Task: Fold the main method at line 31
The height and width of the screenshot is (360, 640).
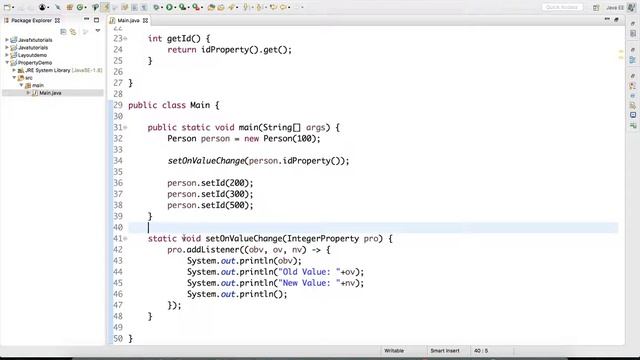Action: coord(125,127)
